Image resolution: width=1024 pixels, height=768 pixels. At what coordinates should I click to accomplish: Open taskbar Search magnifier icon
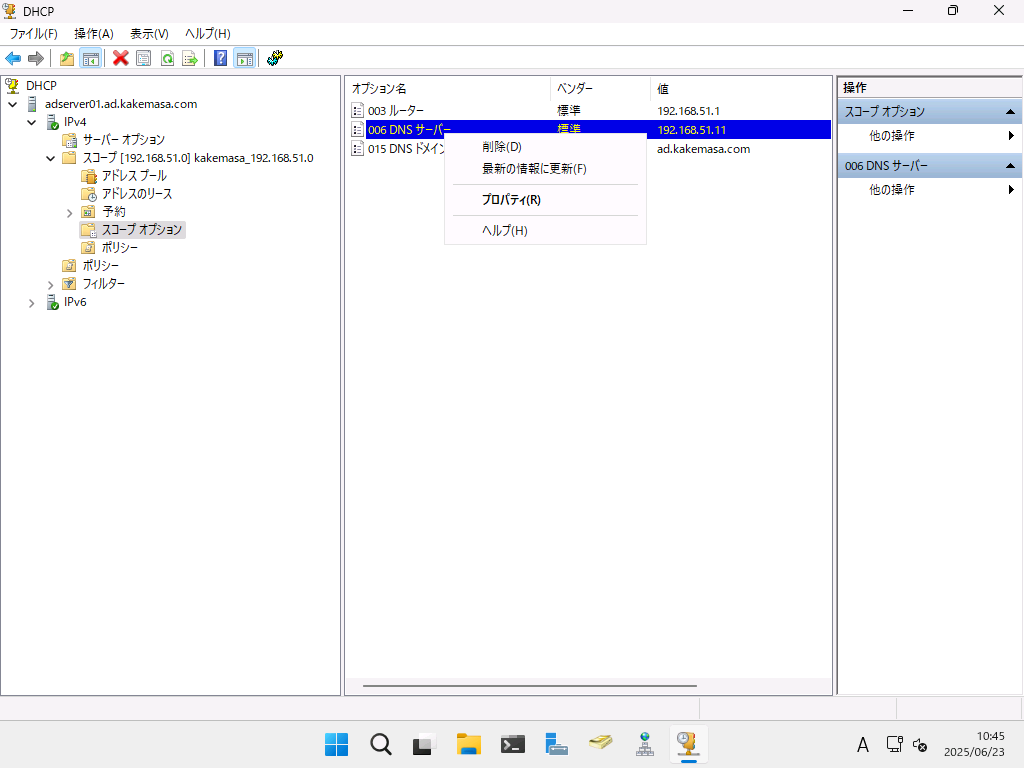[381, 744]
